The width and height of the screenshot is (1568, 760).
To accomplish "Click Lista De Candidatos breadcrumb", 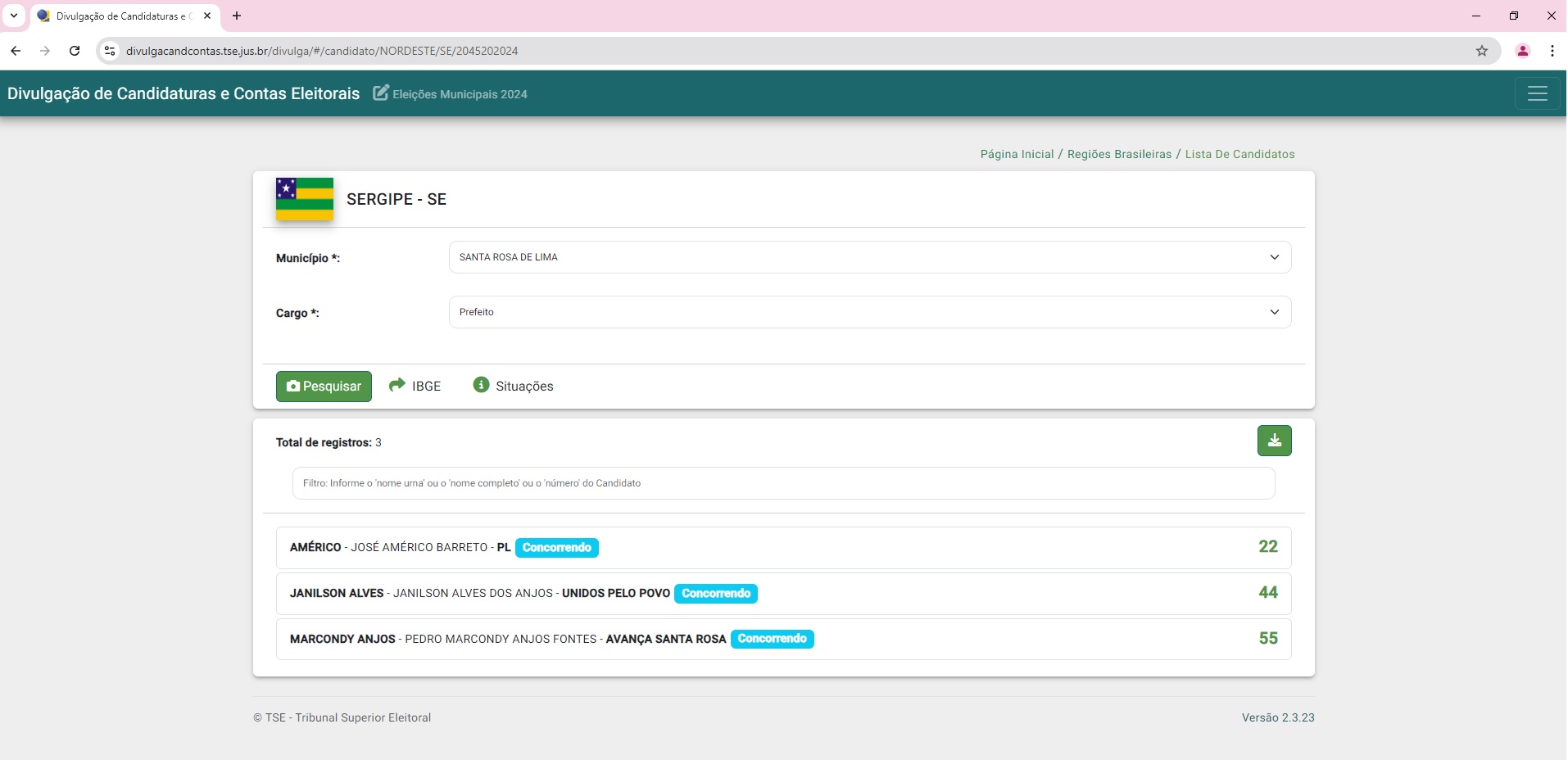I will tap(1239, 154).
